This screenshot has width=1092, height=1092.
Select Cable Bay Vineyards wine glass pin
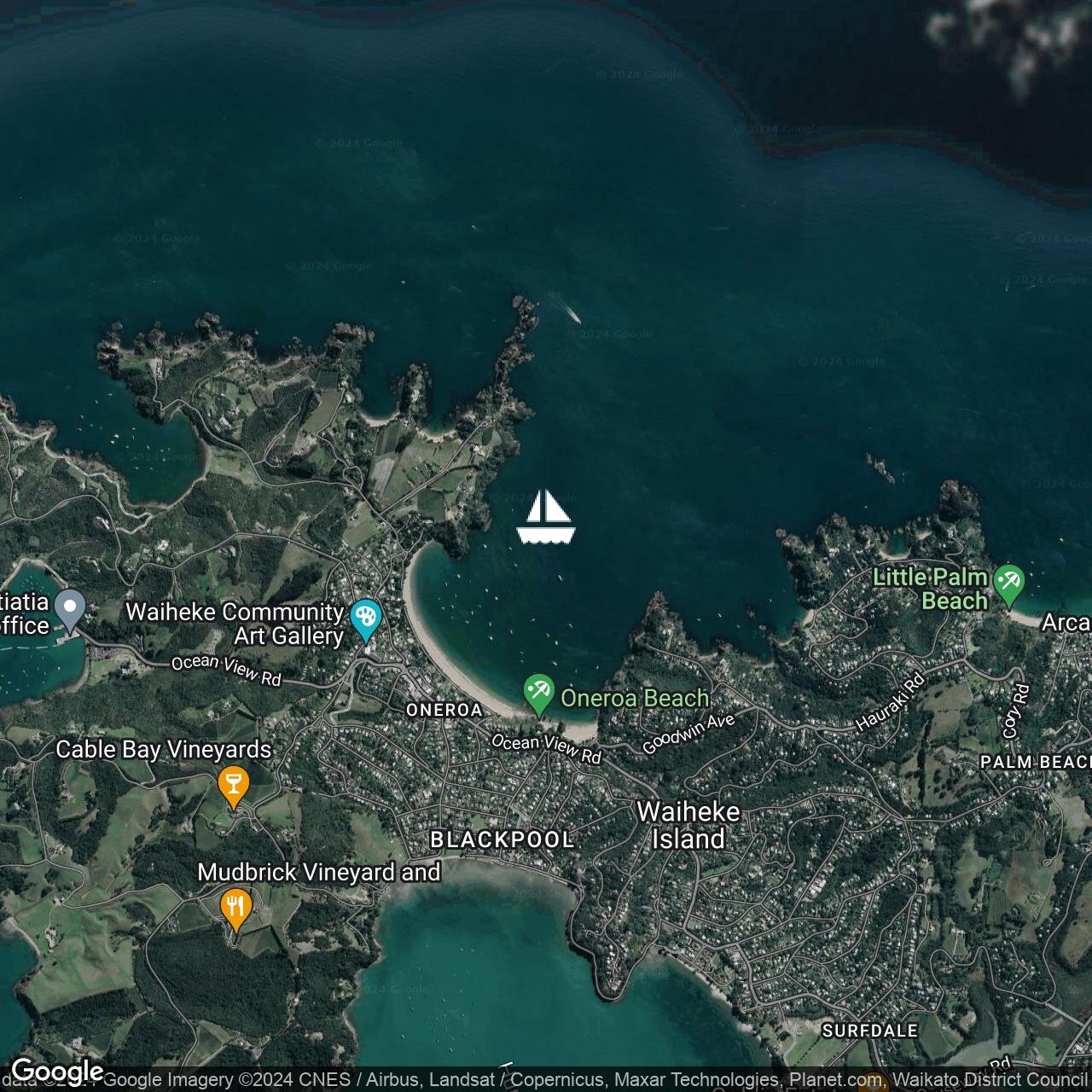pos(233,784)
